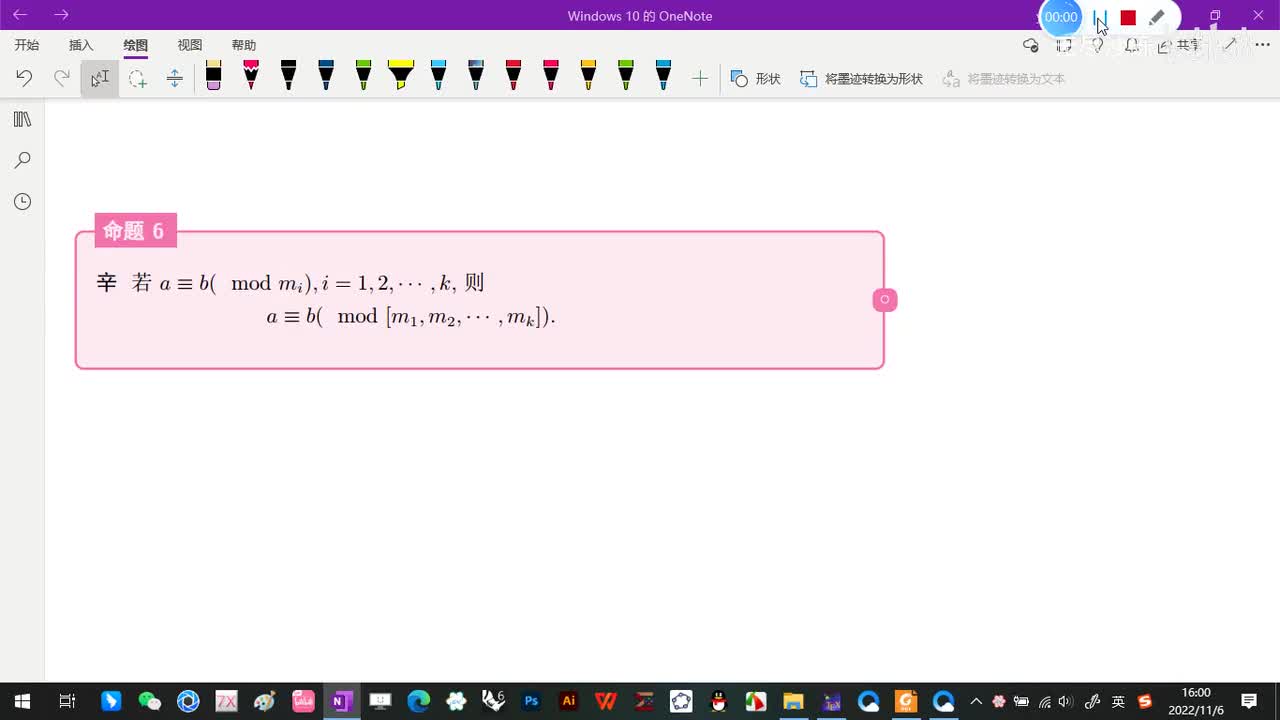This screenshot has width=1280, height=720.
Task: Open the Action Center notifications
Action: 1249,701
